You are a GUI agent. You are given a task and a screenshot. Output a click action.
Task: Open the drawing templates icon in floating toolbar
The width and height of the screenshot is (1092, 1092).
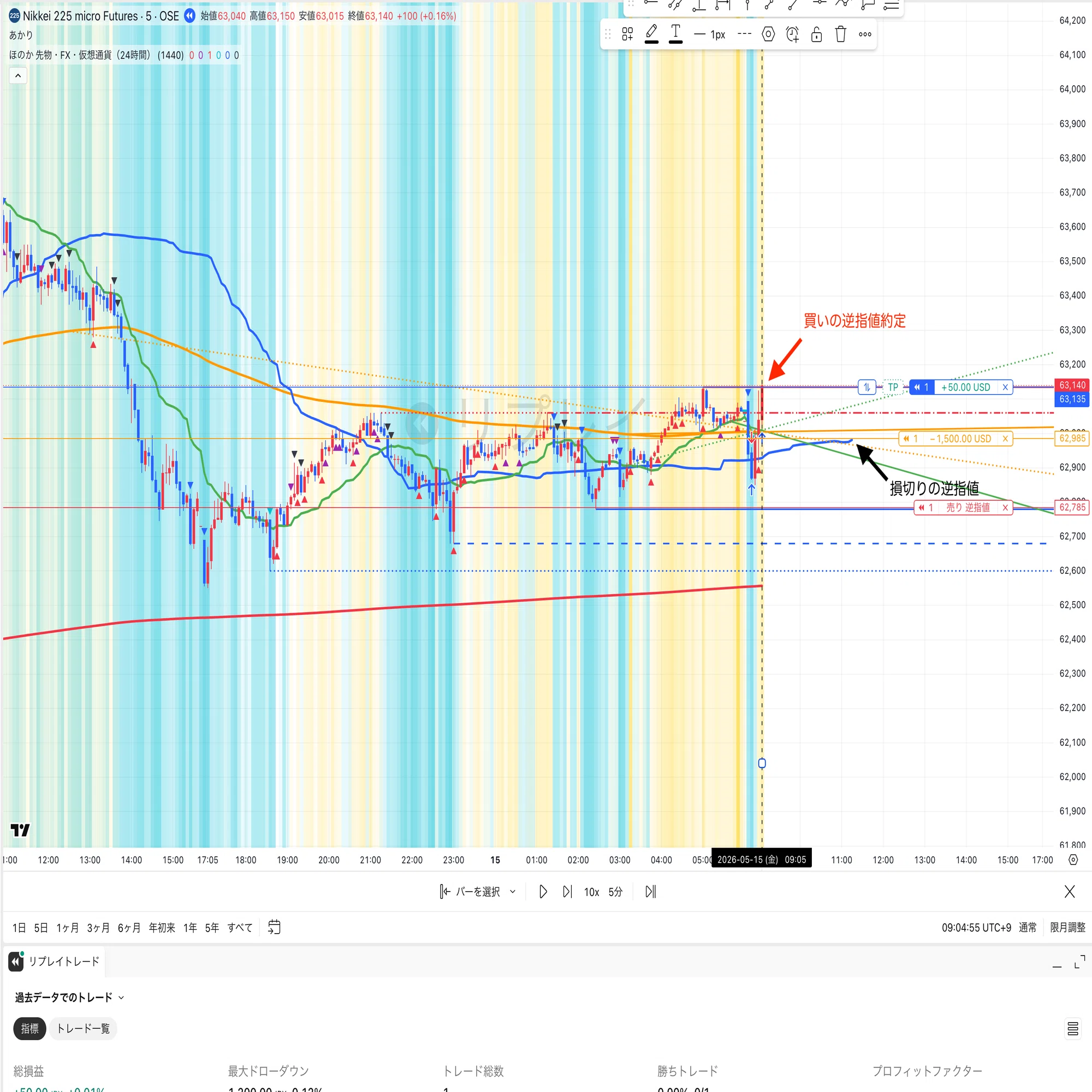click(x=627, y=34)
